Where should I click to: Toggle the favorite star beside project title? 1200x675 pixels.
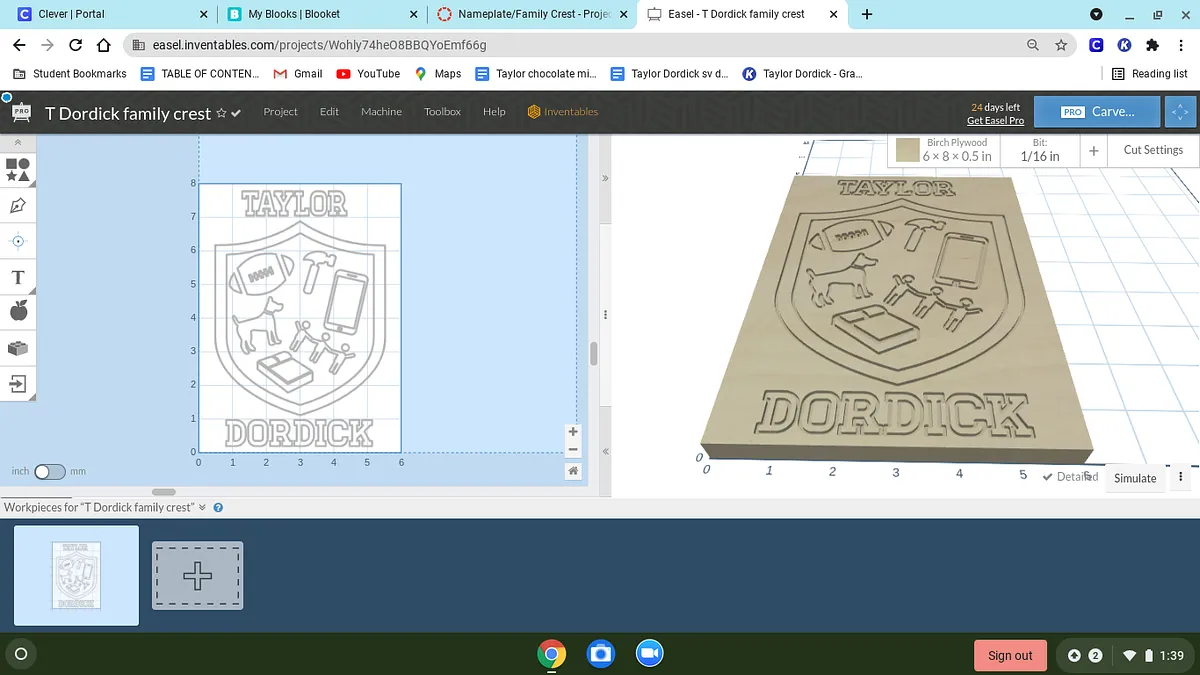click(221, 113)
